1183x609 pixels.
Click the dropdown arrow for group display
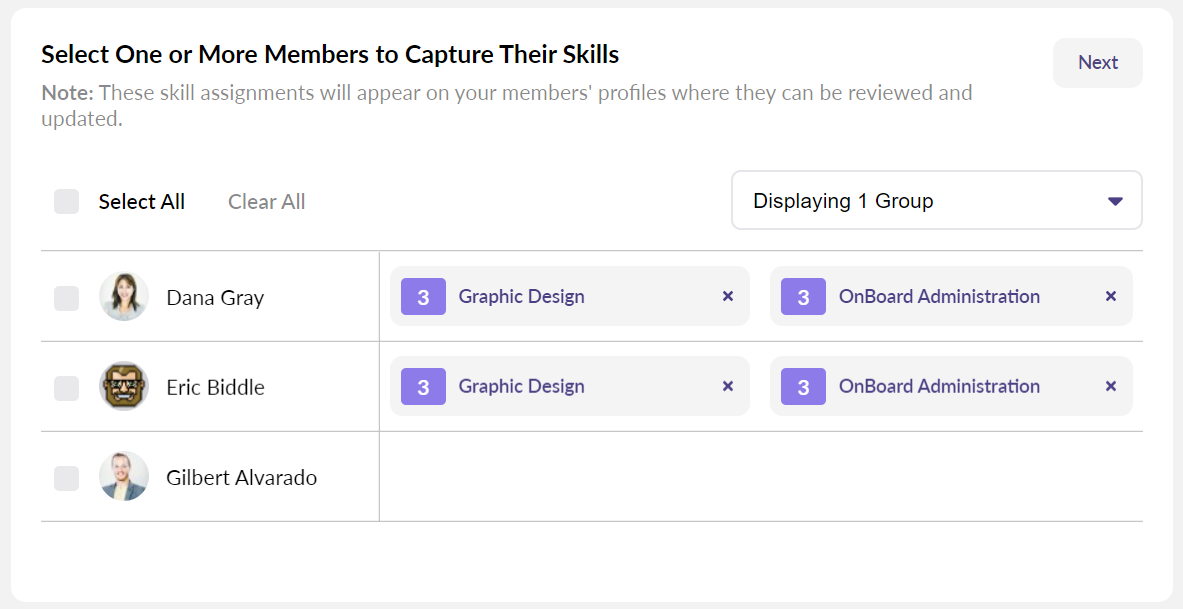(x=1116, y=202)
